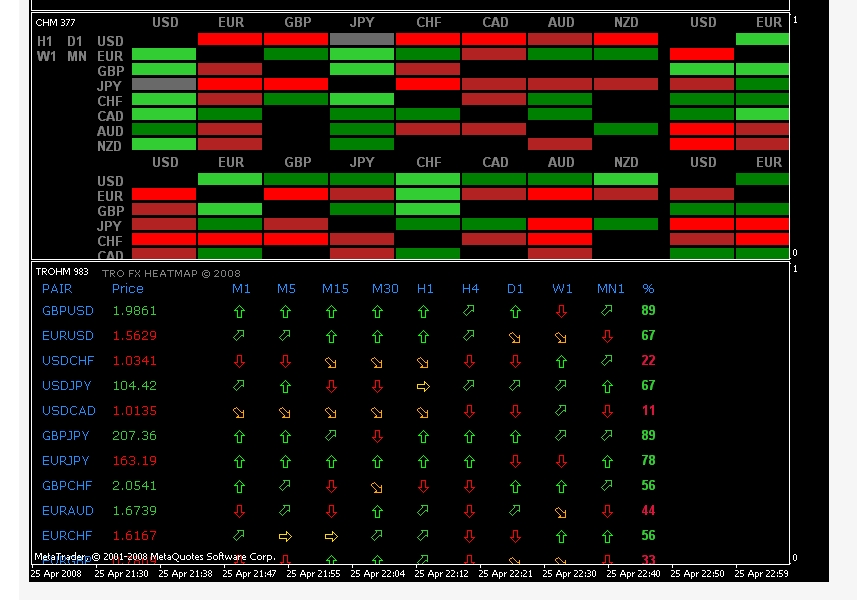The width and height of the screenshot is (857, 600).
Task: Select the GBPJPY pair name
Action: [x=67, y=436]
